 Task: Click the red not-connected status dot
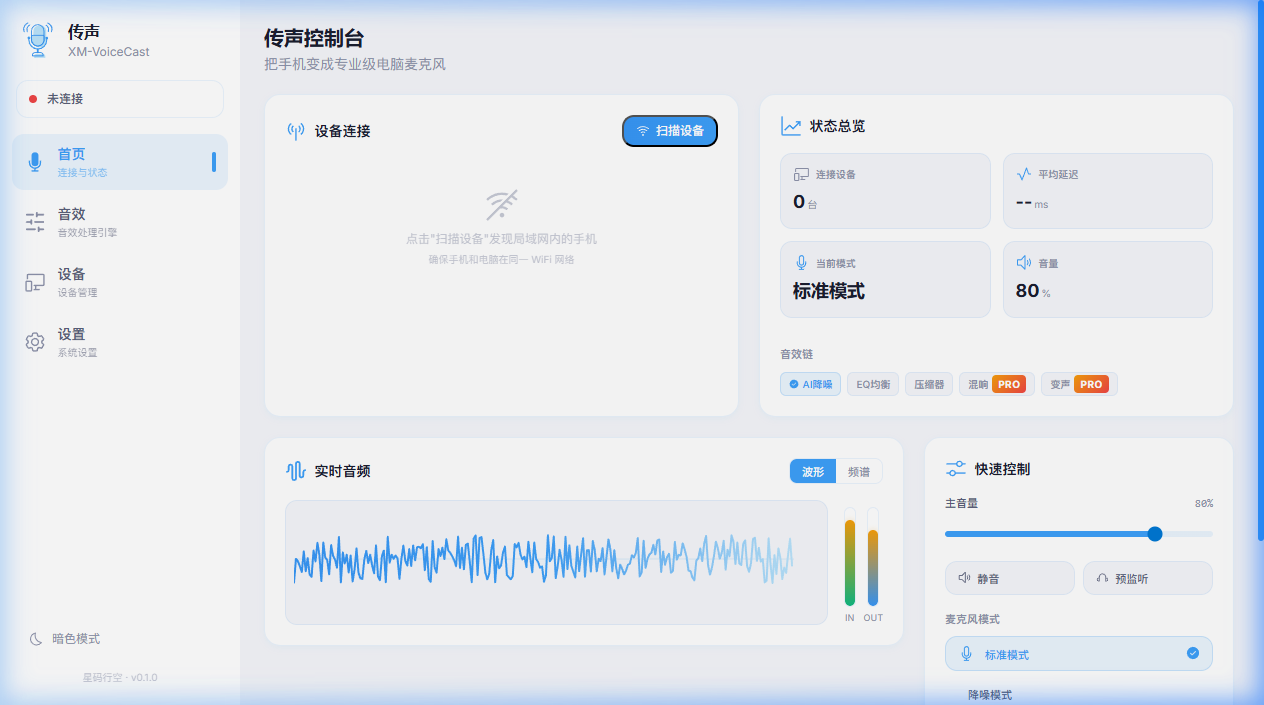[x=33, y=99]
